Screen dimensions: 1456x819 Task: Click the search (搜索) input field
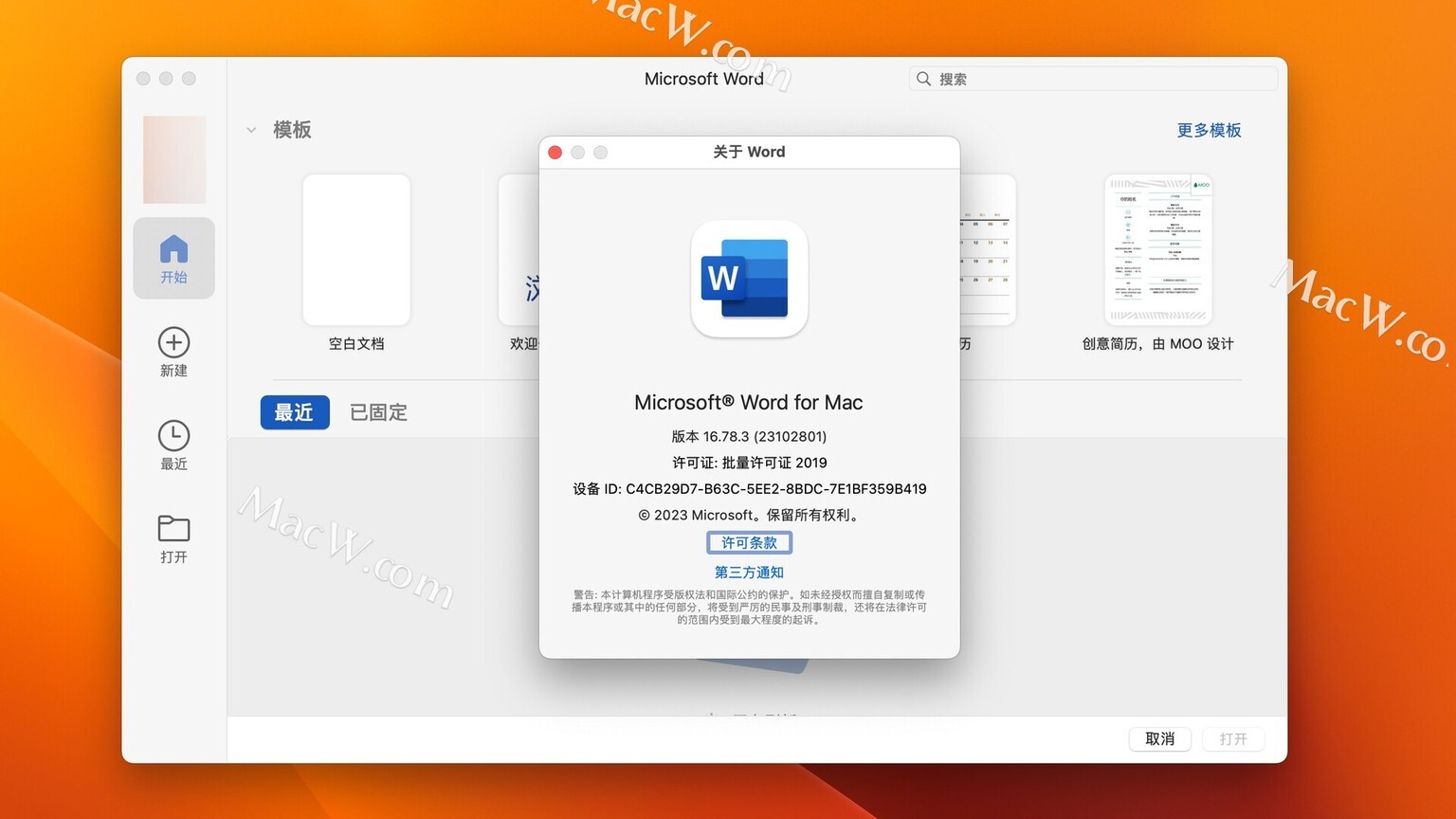[1093, 79]
